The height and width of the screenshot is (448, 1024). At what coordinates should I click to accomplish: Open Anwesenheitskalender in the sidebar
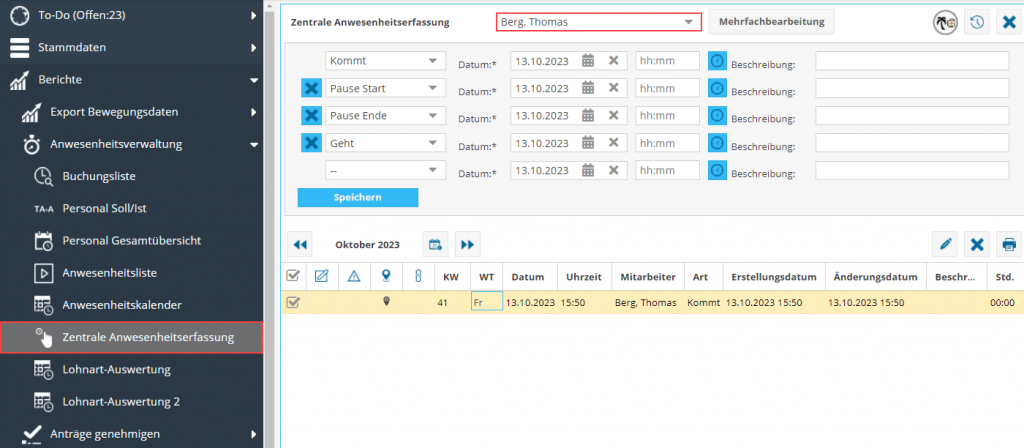click(122, 304)
